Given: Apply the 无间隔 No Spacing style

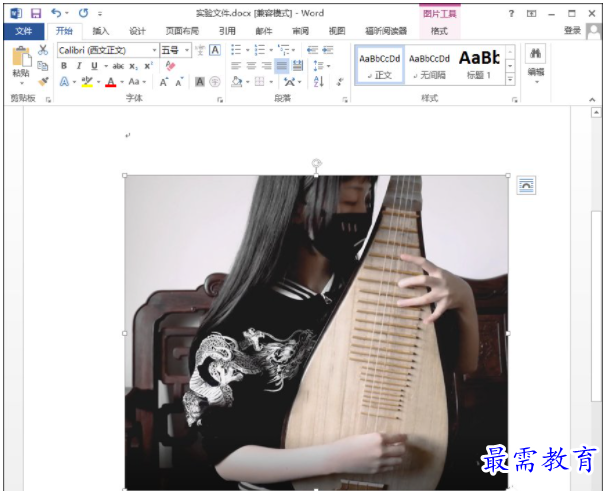Looking at the screenshot, I should [429, 65].
